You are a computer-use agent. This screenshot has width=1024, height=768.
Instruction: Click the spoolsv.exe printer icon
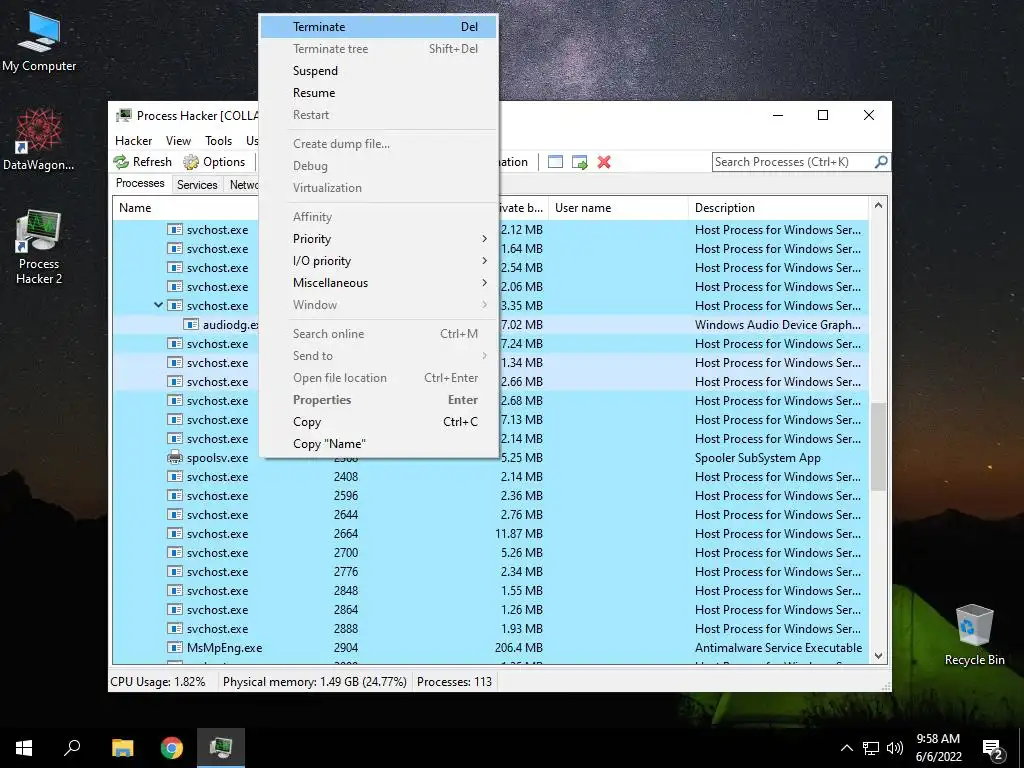pos(174,458)
